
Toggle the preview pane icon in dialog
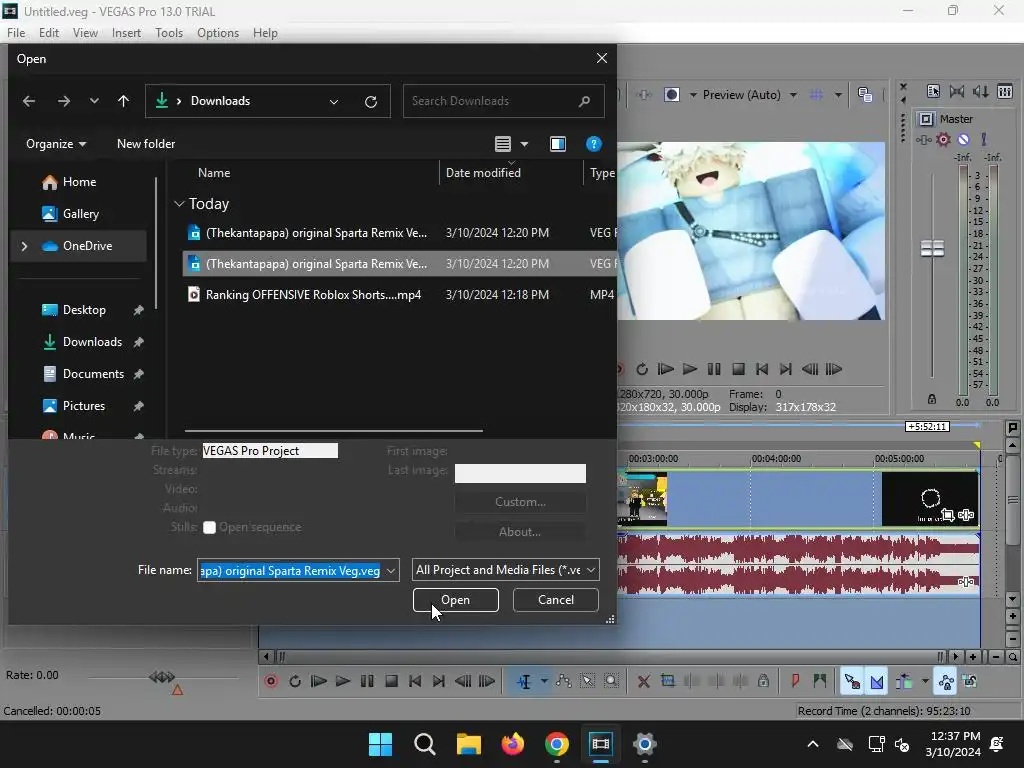[x=558, y=144]
